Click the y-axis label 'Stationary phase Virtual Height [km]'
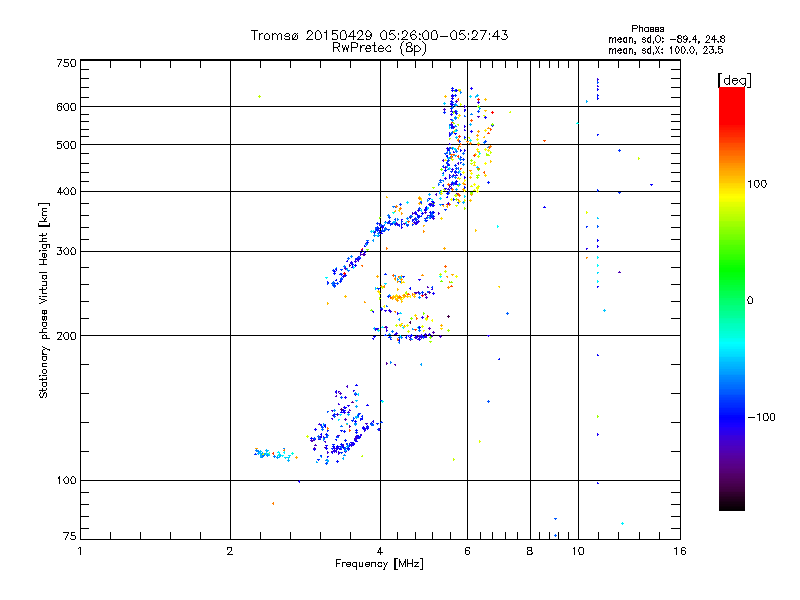This screenshot has width=800, height=600. 43,300
